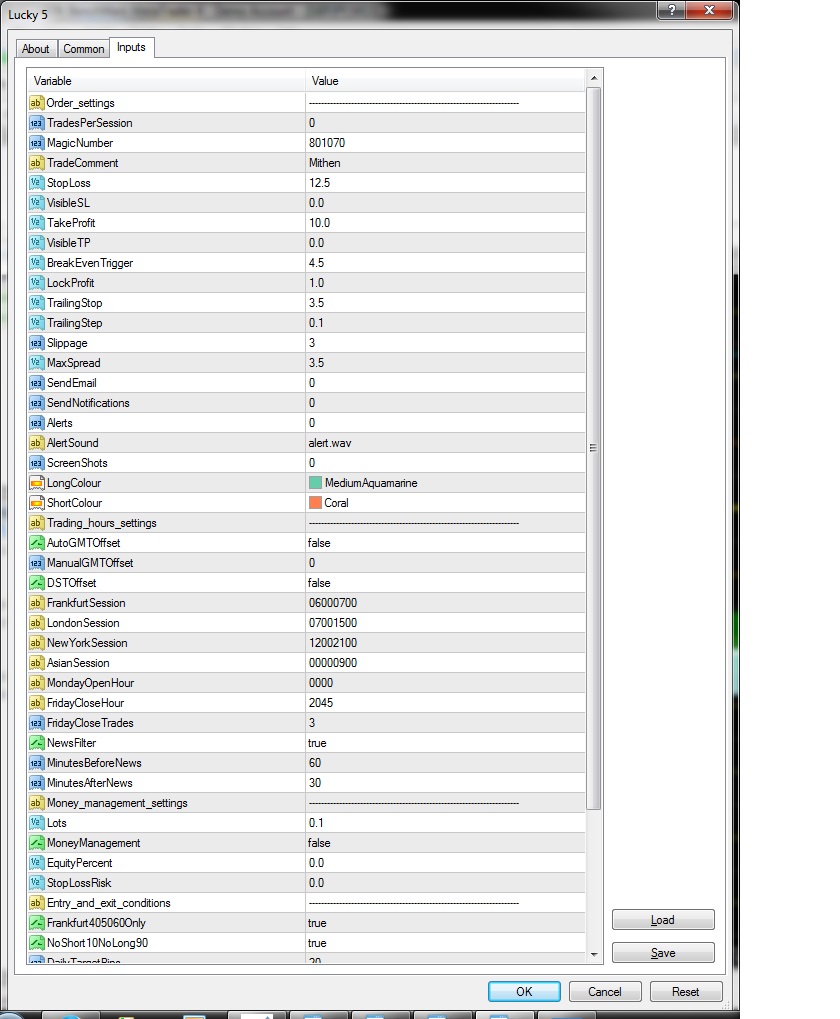Click the icon next to TrailingStop
The image size is (840, 1019).
(x=36, y=303)
